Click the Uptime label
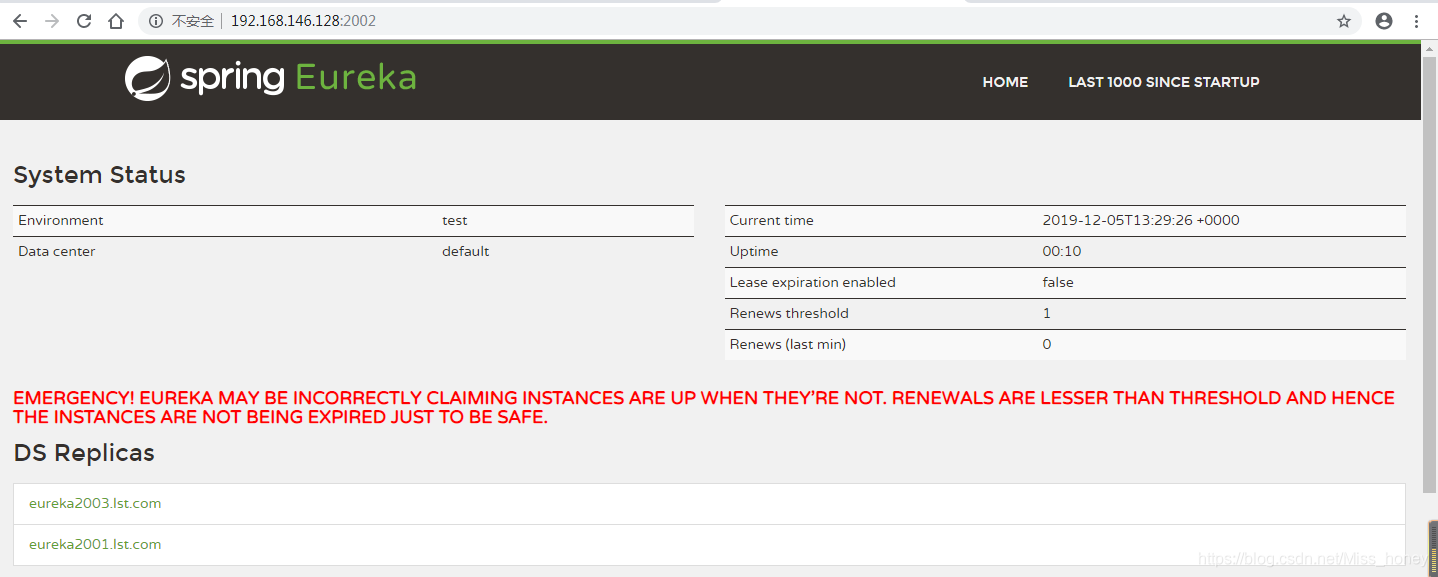 (x=754, y=252)
